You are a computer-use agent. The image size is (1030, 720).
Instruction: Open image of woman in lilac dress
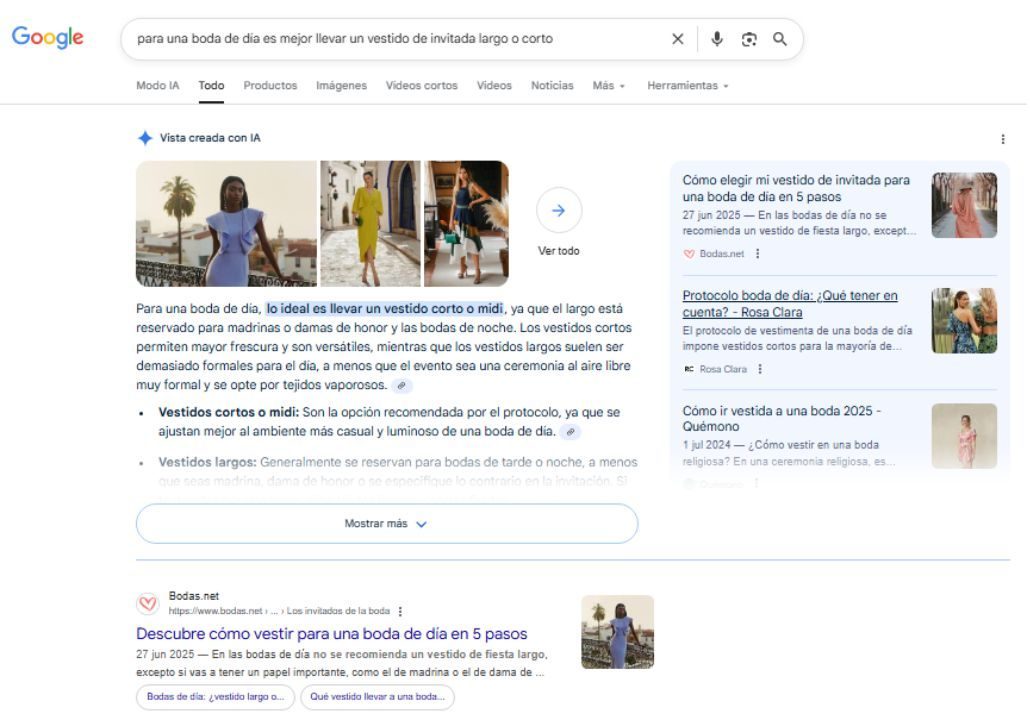pyautogui.click(x=226, y=223)
